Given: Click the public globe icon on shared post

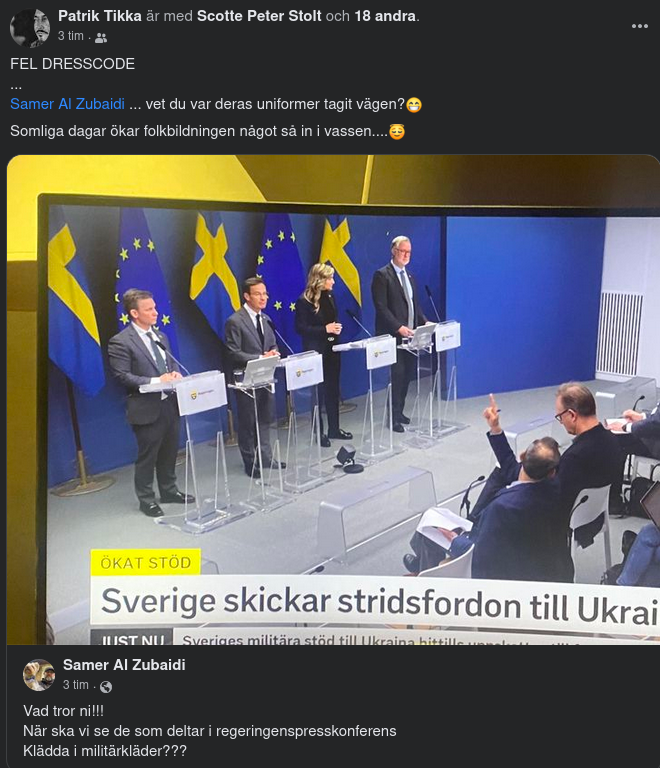Looking at the screenshot, I should [x=106, y=687].
